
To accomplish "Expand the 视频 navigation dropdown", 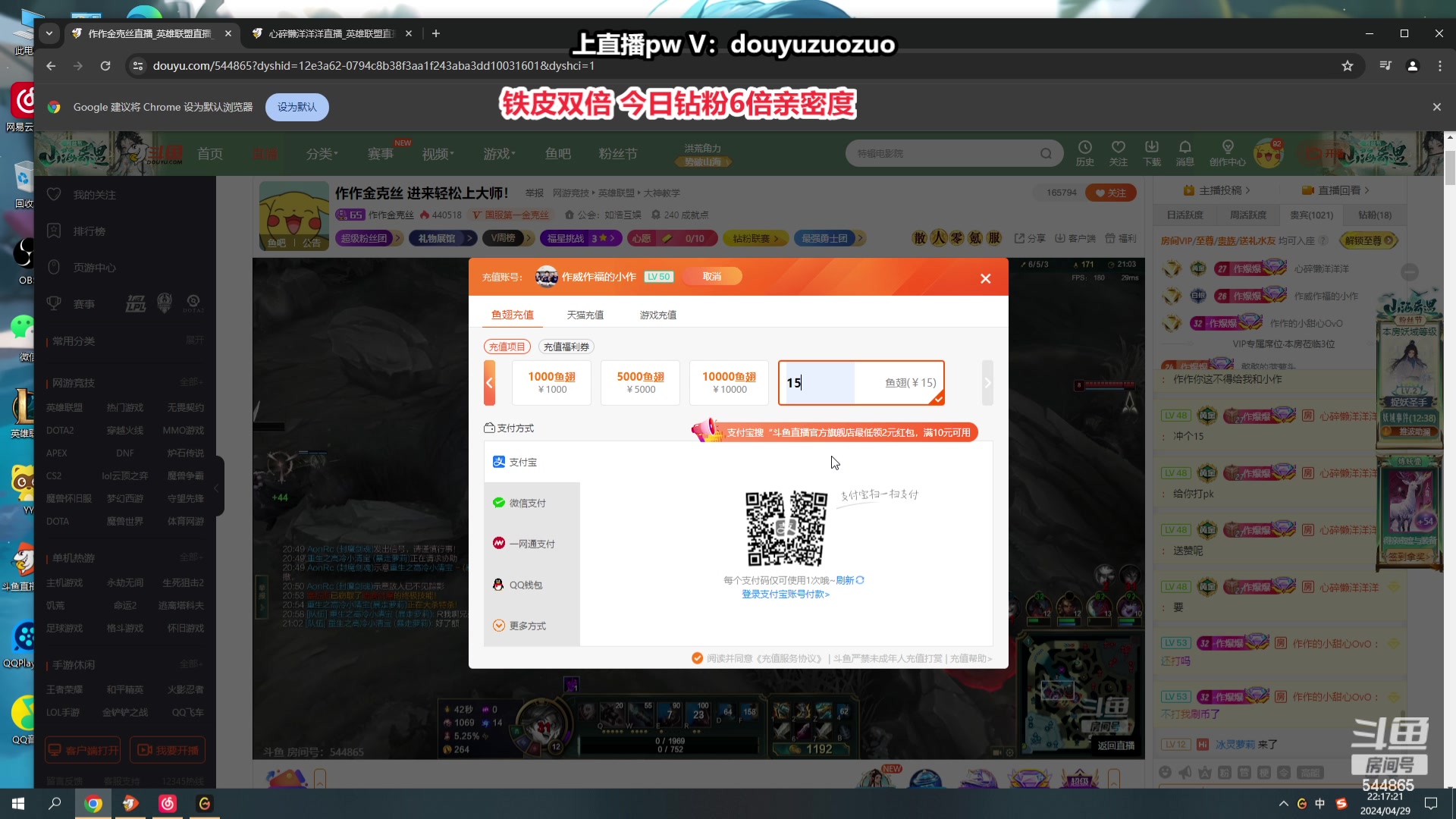I will pos(438,154).
